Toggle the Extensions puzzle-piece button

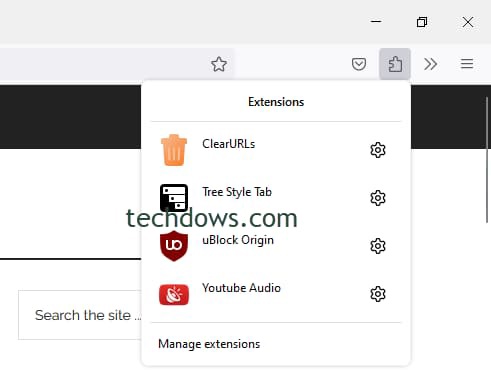(395, 64)
